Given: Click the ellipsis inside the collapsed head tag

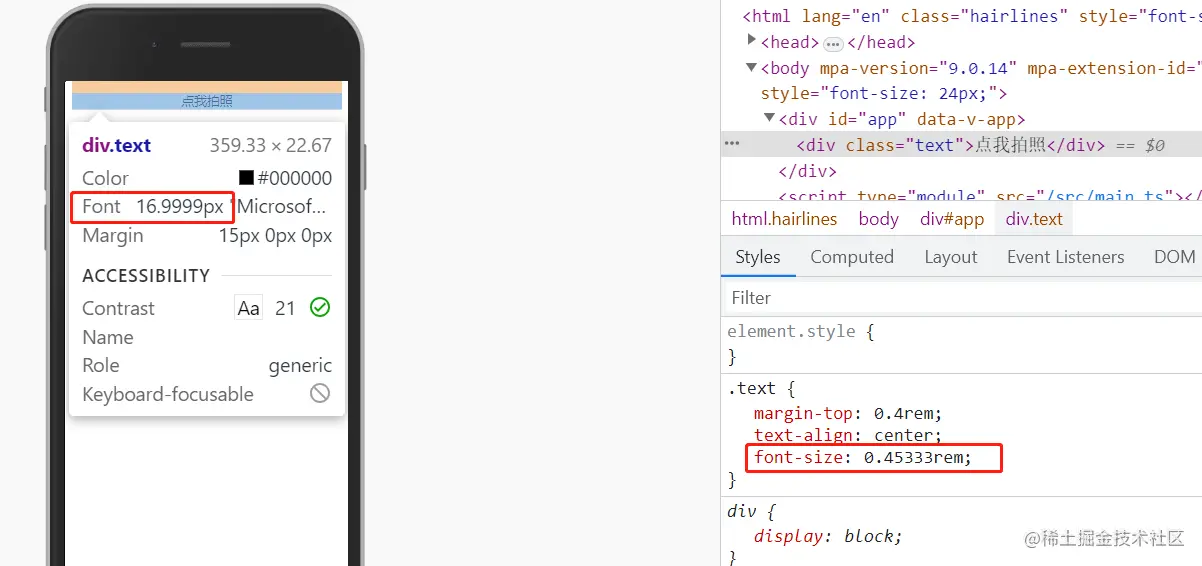Looking at the screenshot, I should point(833,43).
